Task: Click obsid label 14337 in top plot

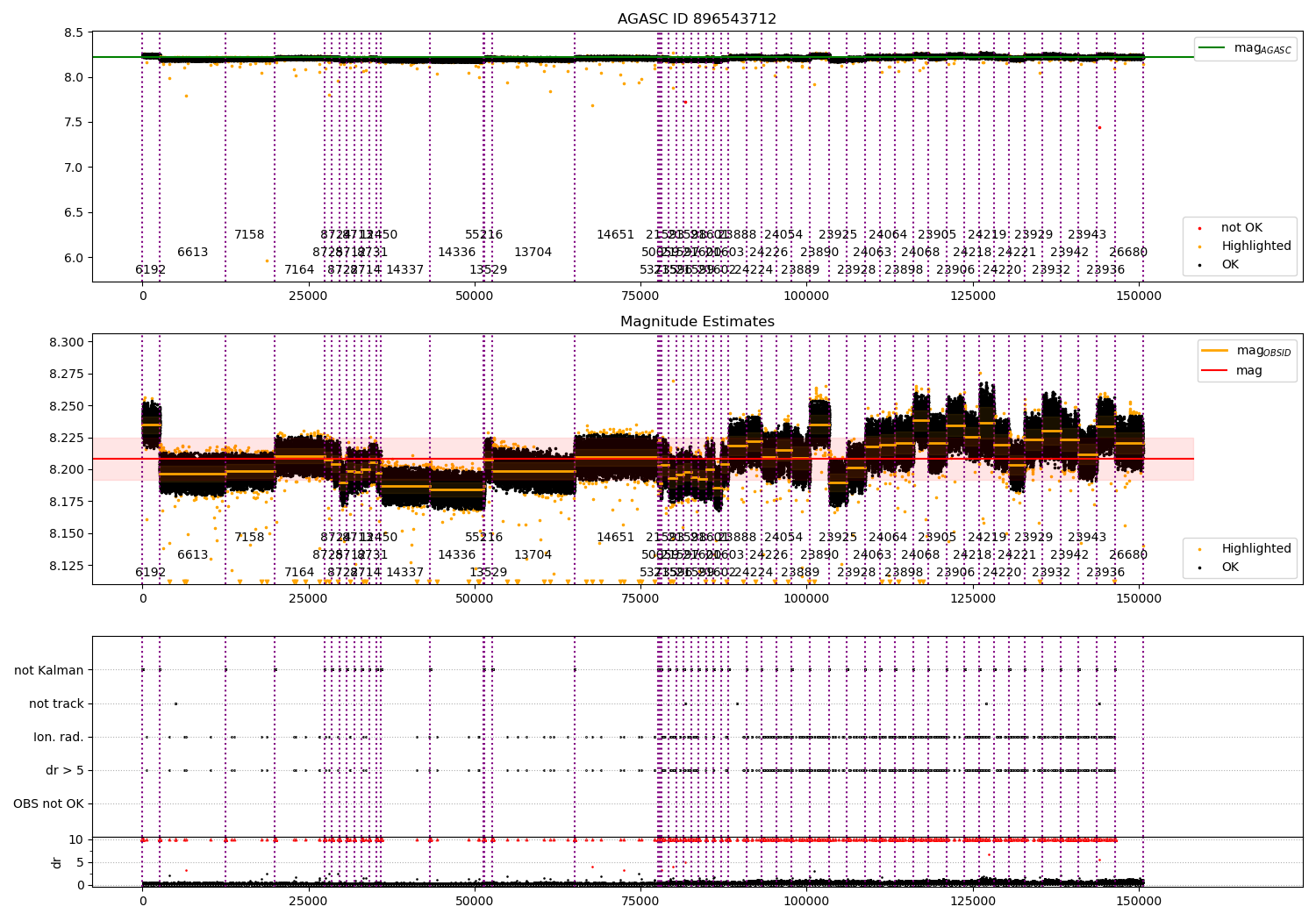Action: pyautogui.click(x=405, y=270)
